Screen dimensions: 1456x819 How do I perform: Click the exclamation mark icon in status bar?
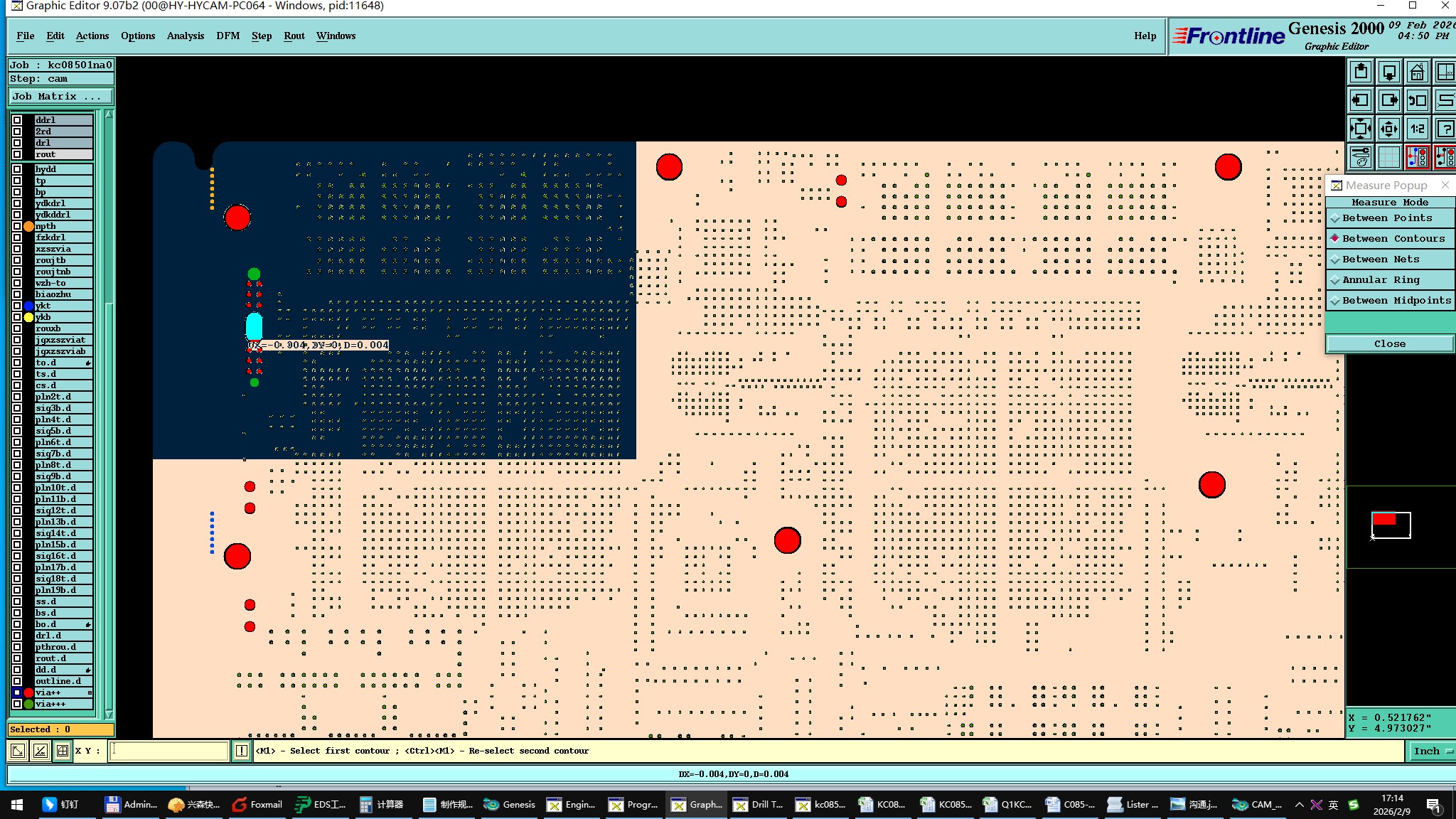click(242, 751)
